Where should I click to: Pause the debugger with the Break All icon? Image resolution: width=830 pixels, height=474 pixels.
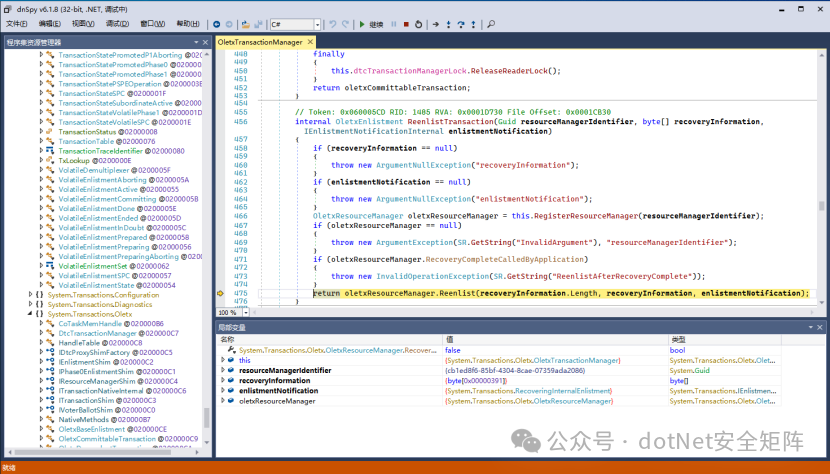pos(394,24)
